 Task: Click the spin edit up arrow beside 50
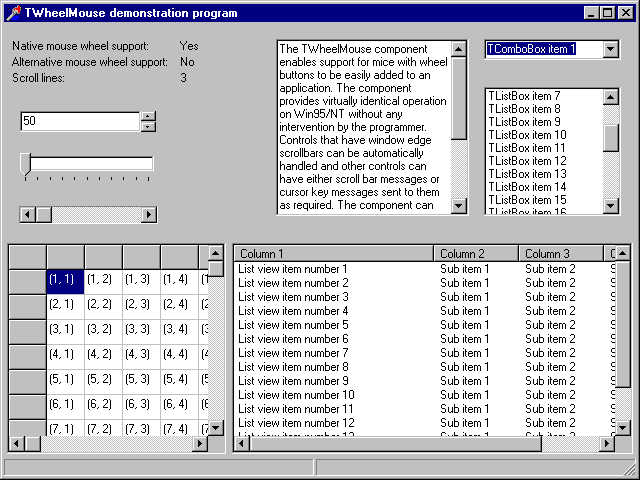click(x=148, y=116)
